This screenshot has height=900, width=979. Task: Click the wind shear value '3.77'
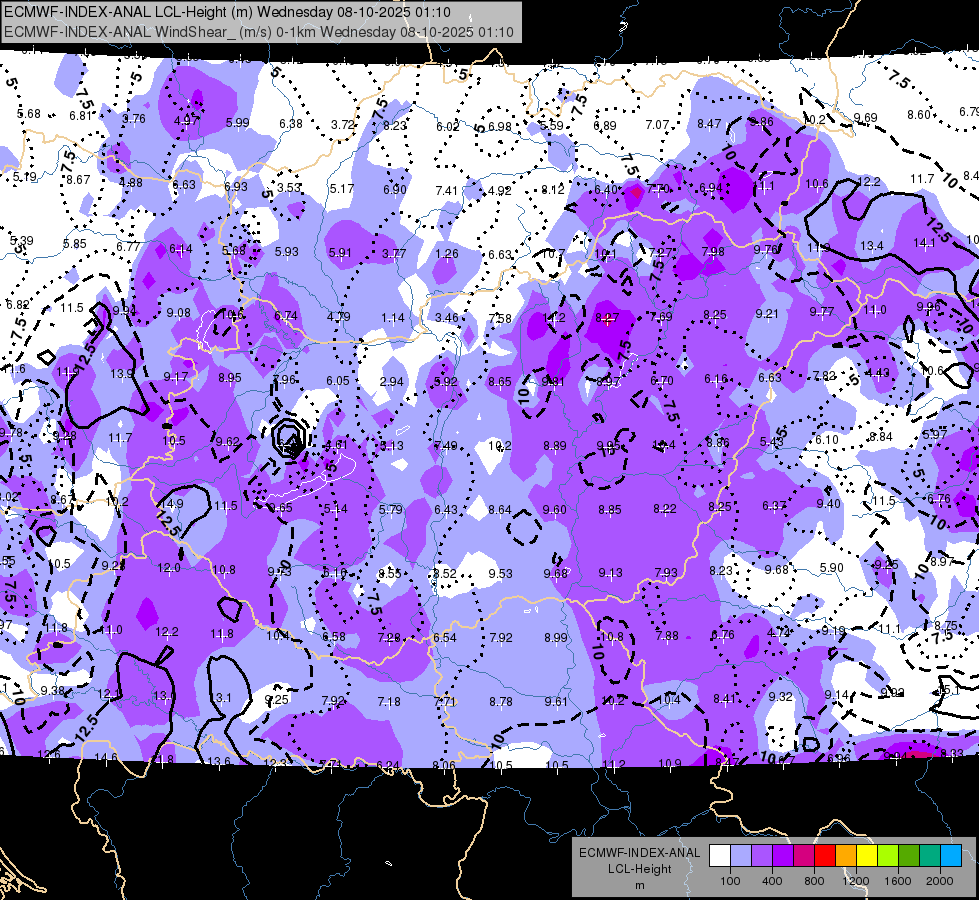(394, 254)
